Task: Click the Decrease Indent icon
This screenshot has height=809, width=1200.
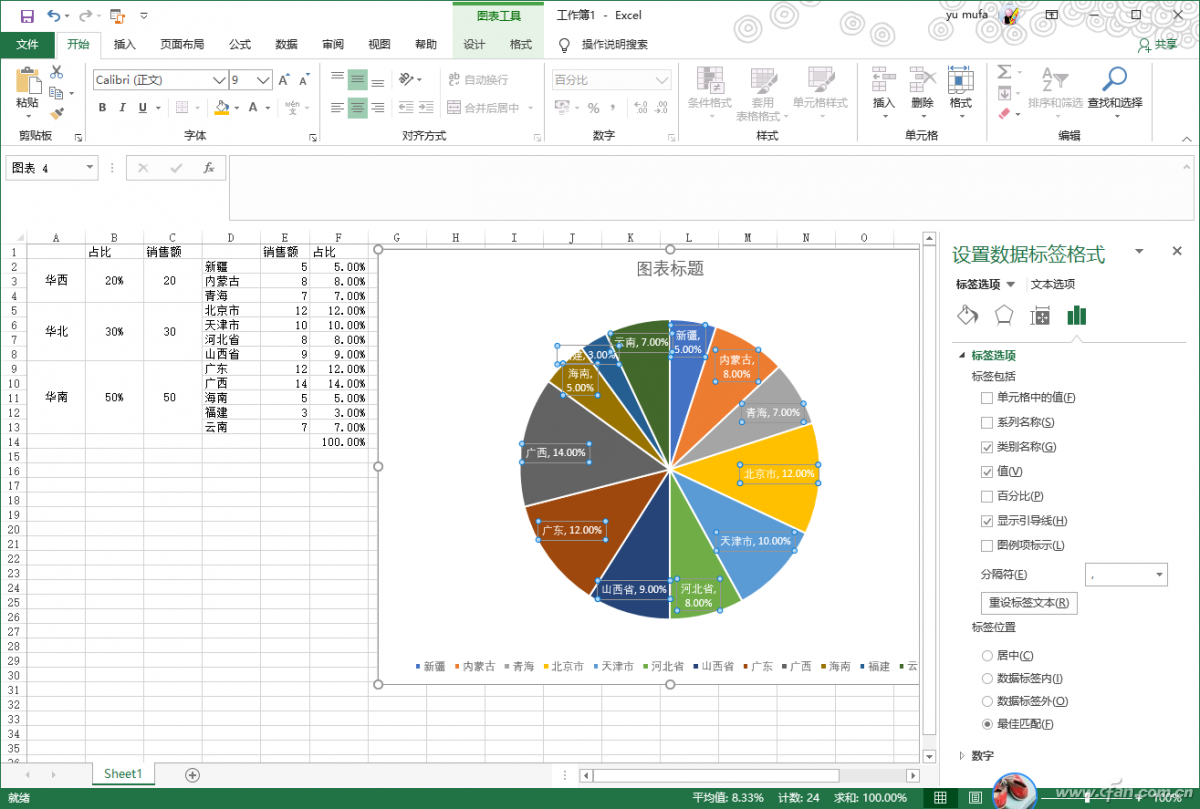Action: (406, 108)
